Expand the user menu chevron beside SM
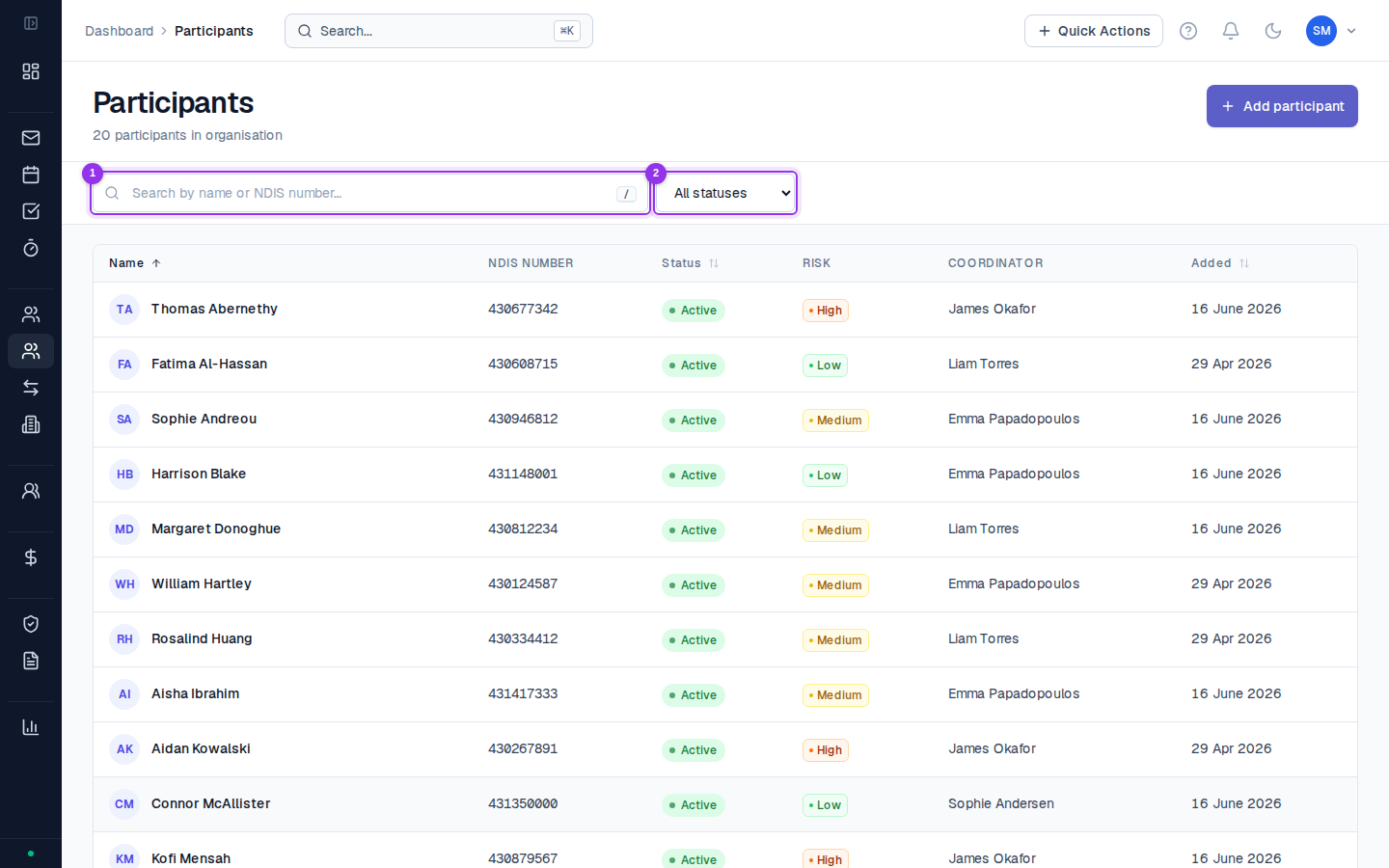The height and width of the screenshot is (868, 1389). click(1351, 31)
